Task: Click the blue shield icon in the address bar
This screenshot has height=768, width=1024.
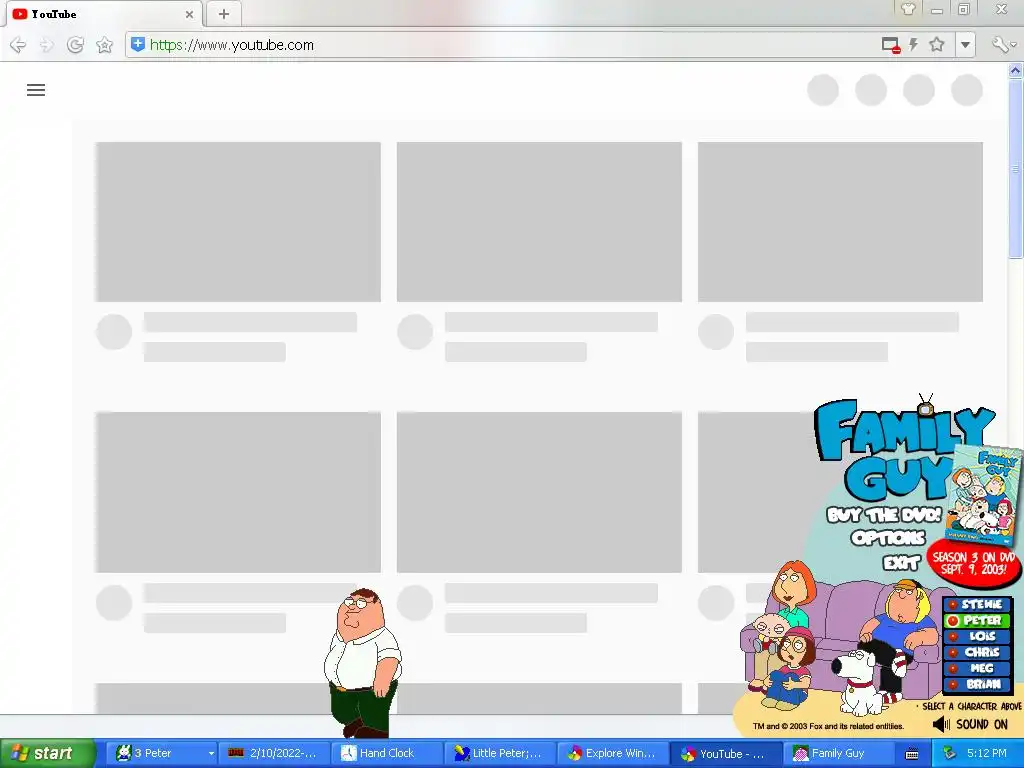Action: [x=138, y=44]
